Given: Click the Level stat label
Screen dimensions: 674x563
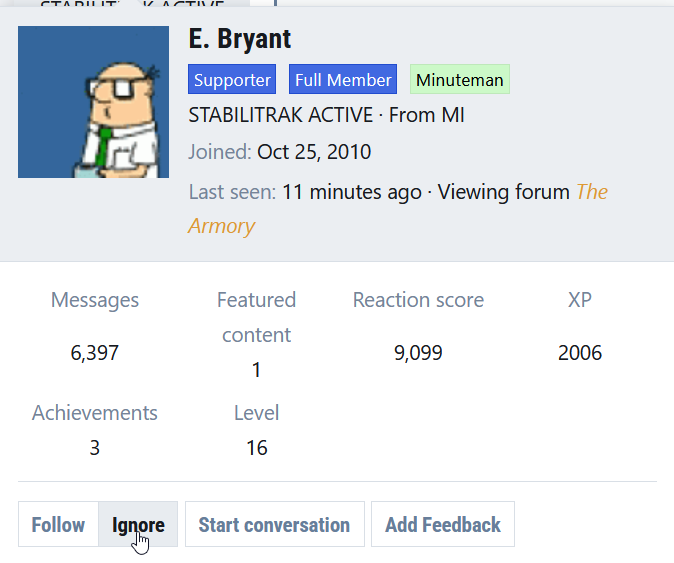Looking at the screenshot, I should [256, 413].
